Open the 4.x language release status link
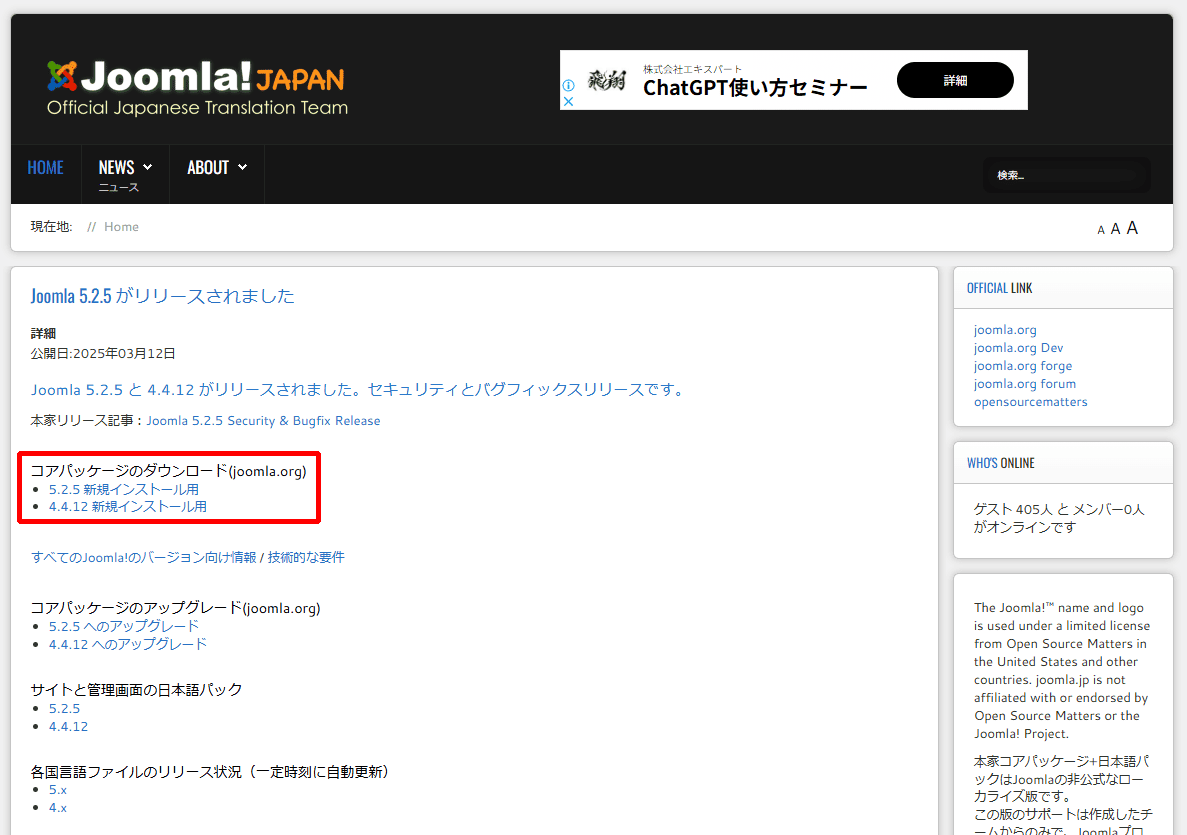The image size is (1187, 835). [58, 808]
